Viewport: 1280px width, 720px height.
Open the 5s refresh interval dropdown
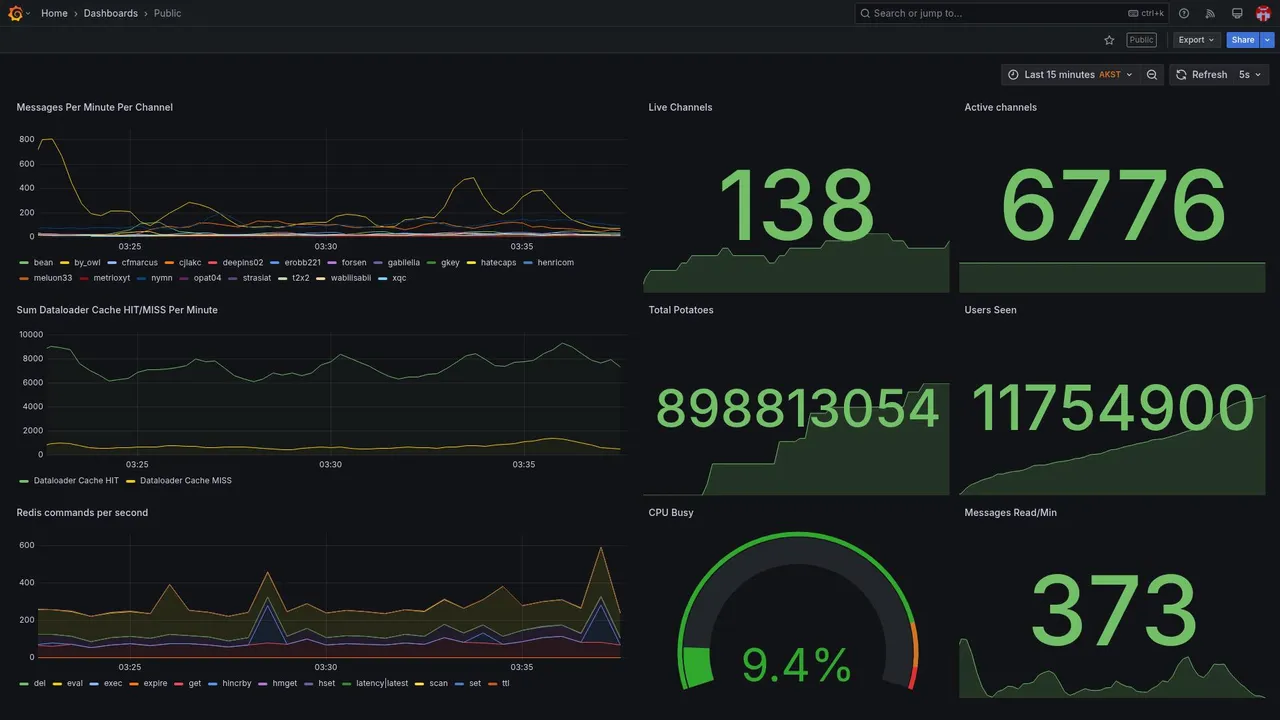[x=1251, y=75]
